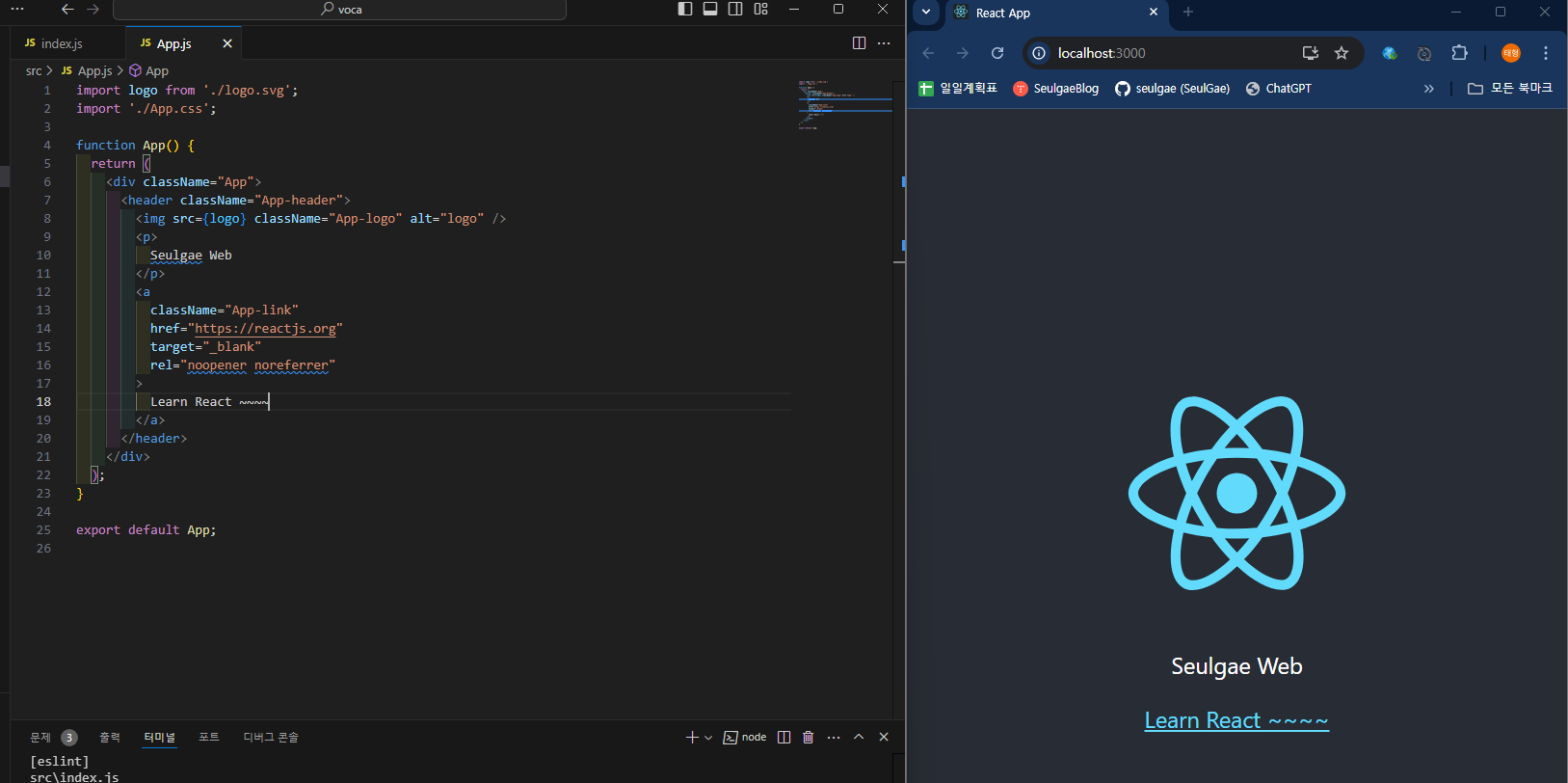Click the grey circular extension icon
Viewport: 1568px width, 783px height.
1424,53
